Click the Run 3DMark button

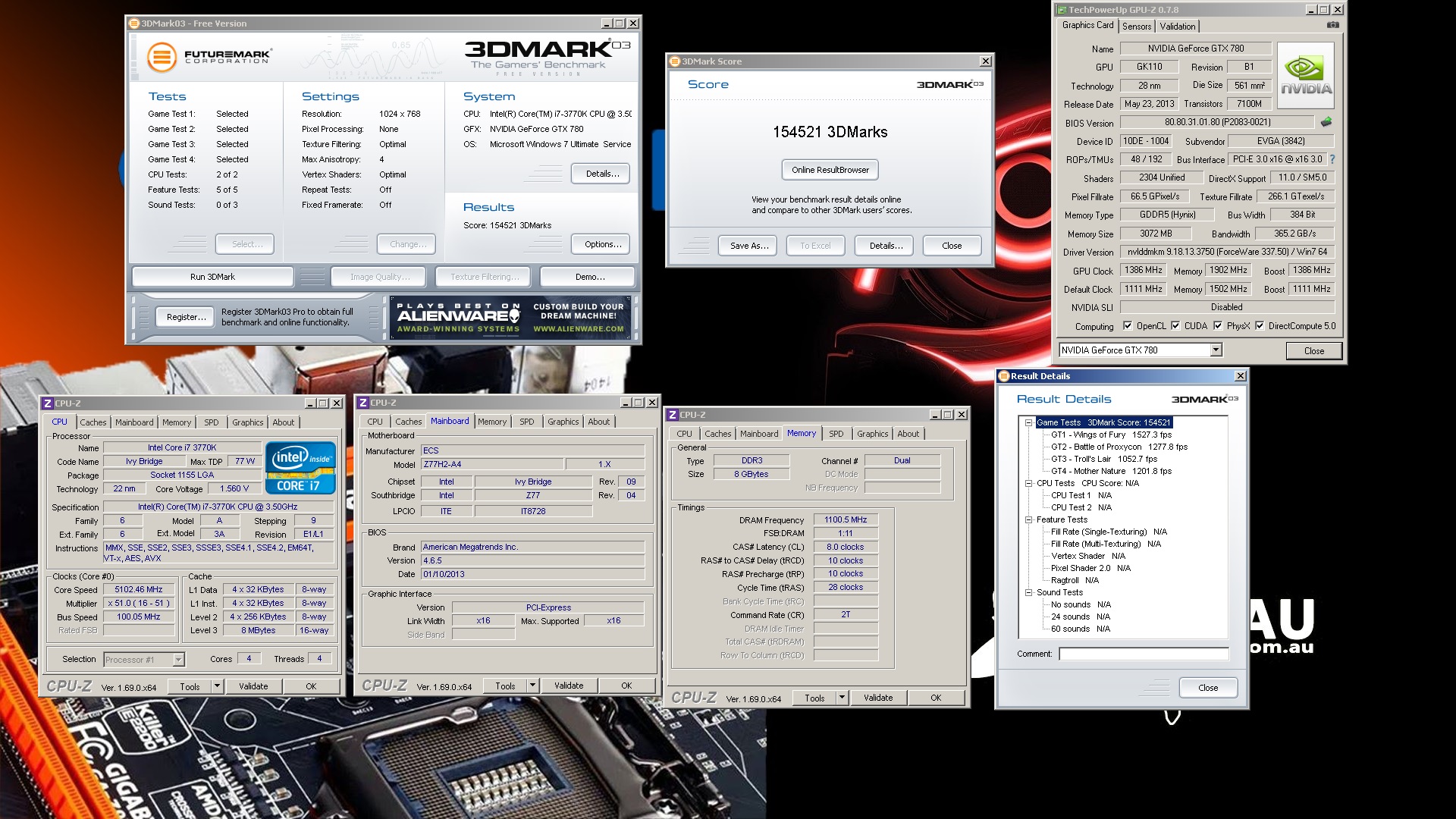[x=212, y=277]
